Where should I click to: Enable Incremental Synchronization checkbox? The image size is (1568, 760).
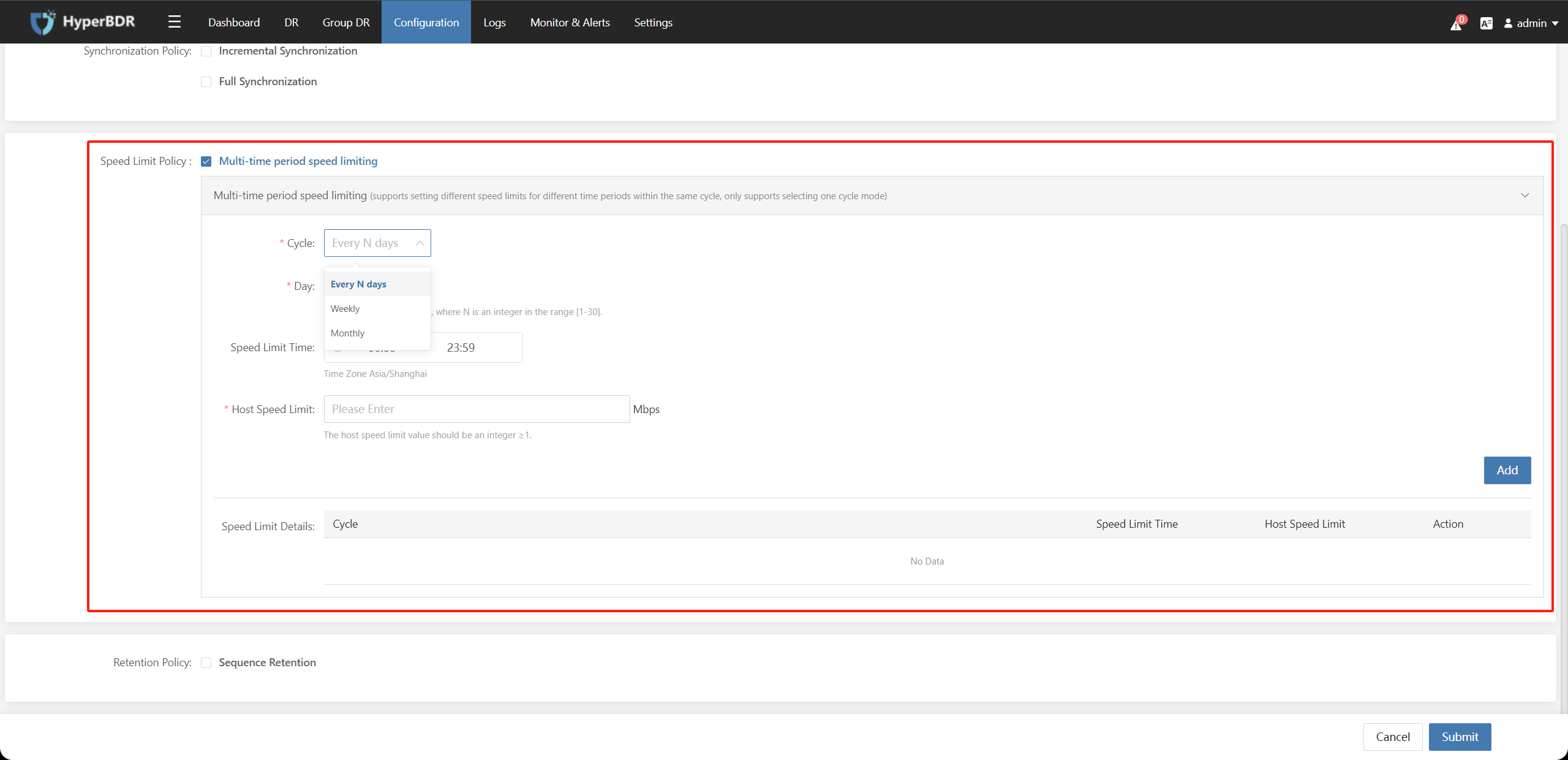click(206, 51)
